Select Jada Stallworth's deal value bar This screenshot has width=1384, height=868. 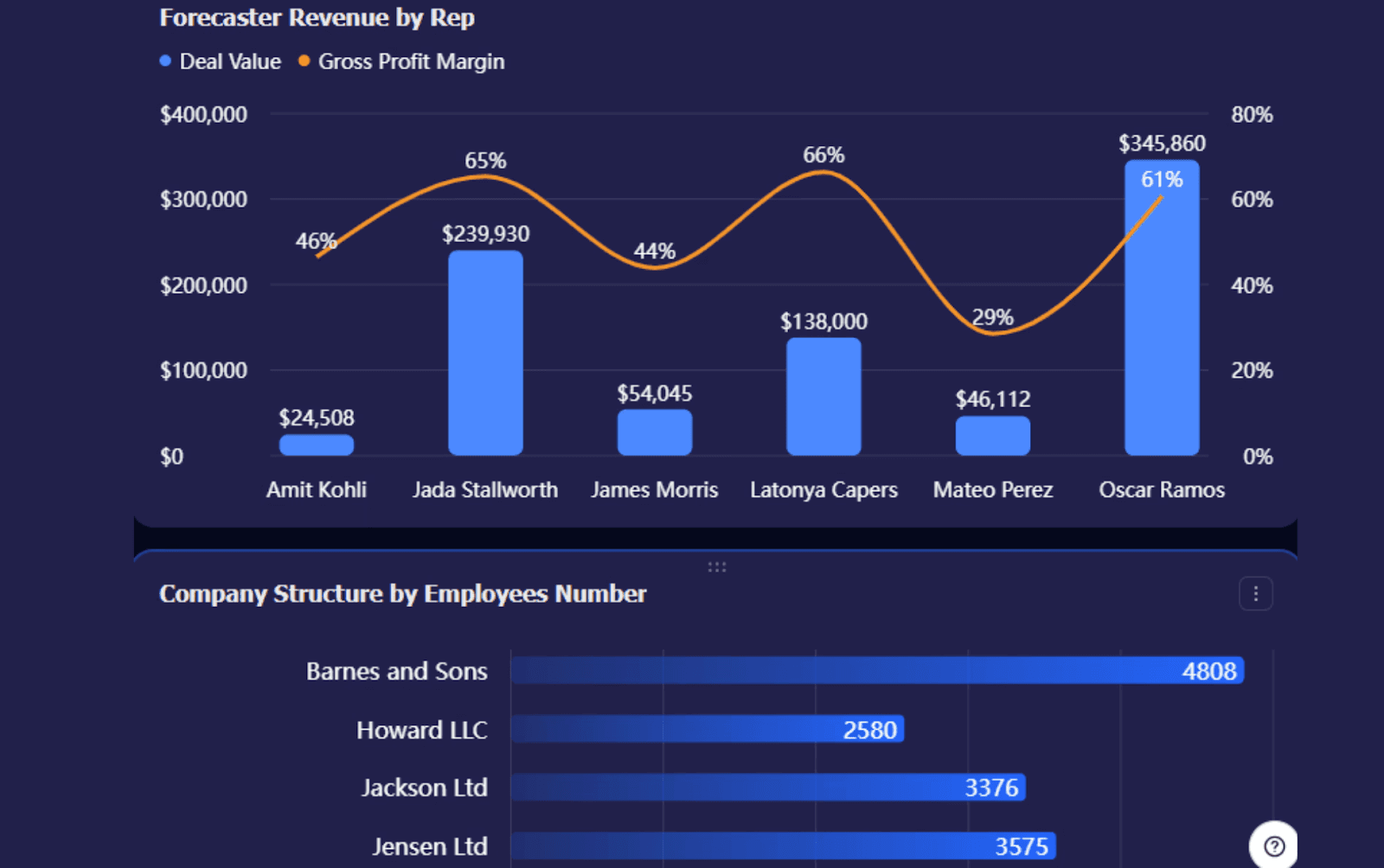(485, 353)
